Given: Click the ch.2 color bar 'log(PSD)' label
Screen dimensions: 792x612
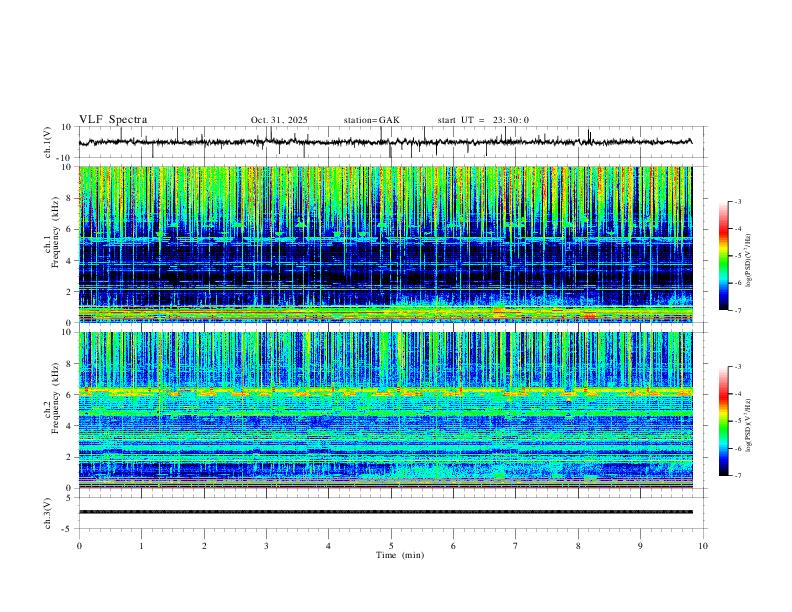Looking at the screenshot, I should point(748,426).
